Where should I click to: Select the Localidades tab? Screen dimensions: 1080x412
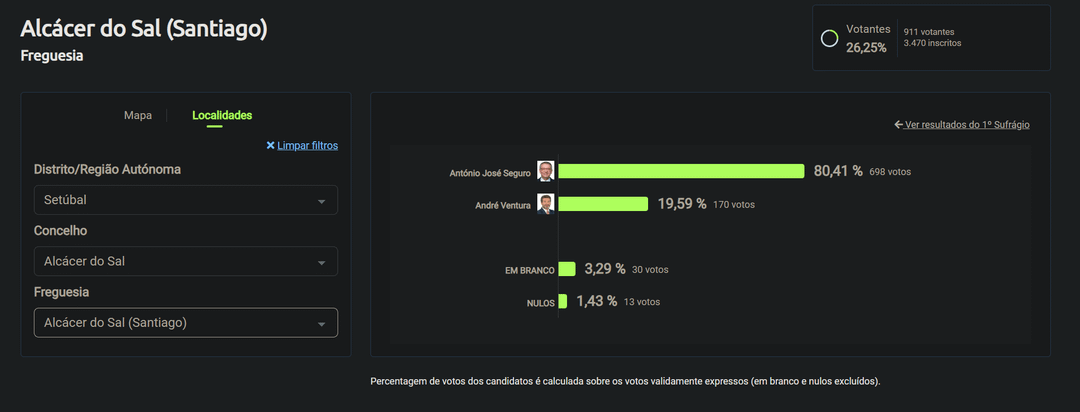[x=222, y=115]
